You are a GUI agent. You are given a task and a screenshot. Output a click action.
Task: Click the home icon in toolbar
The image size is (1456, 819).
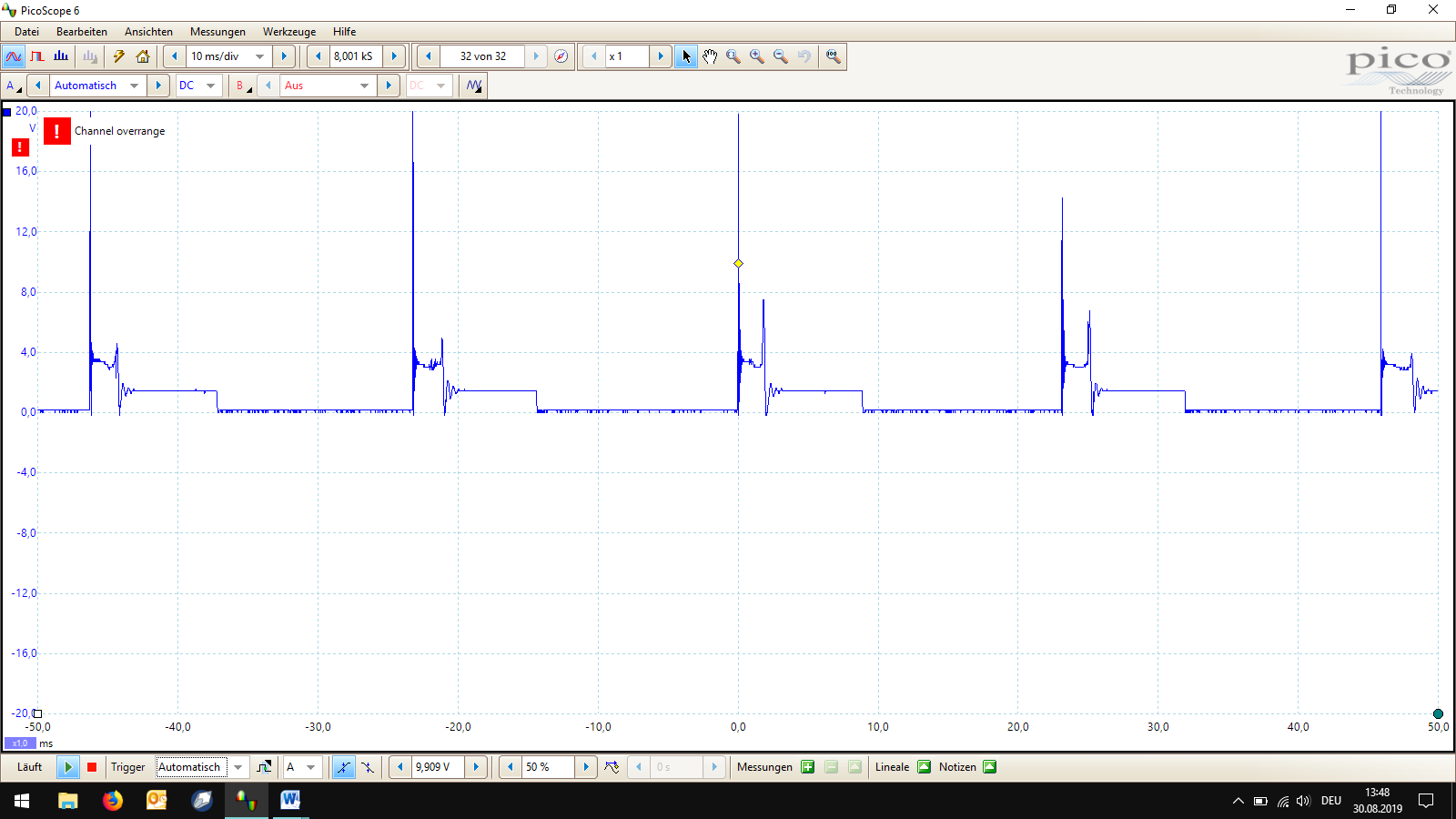point(143,56)
